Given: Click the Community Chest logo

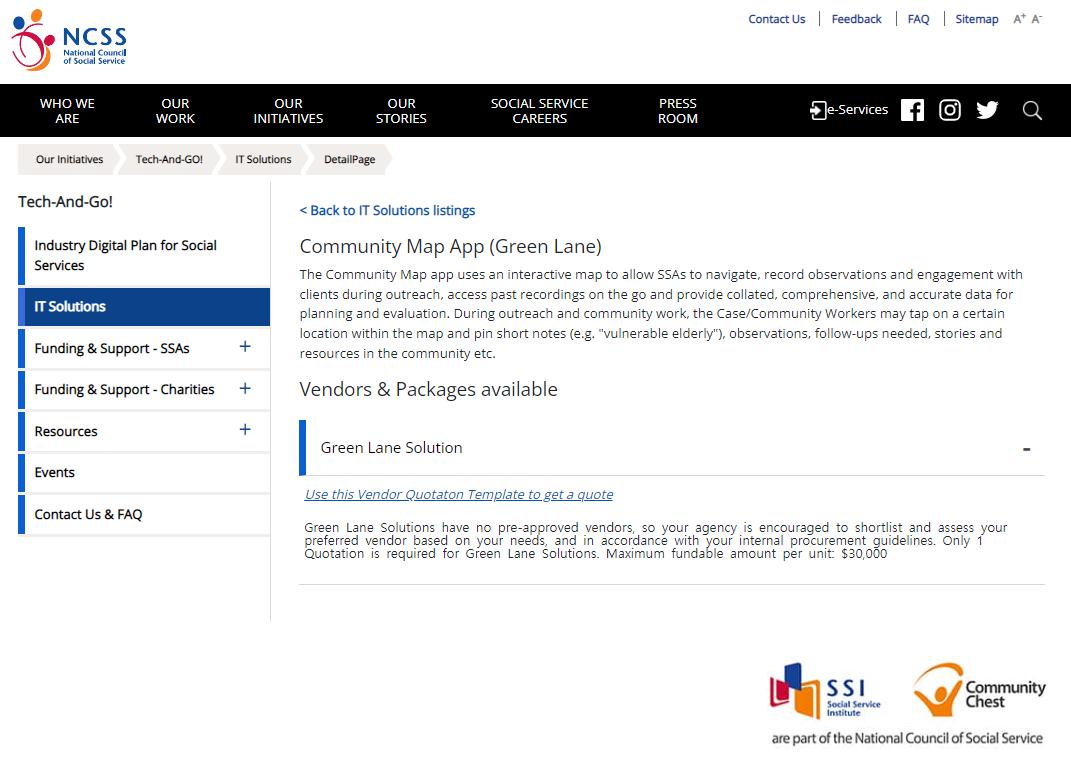Looking at the screenshot, I should [x=979, y=690].
